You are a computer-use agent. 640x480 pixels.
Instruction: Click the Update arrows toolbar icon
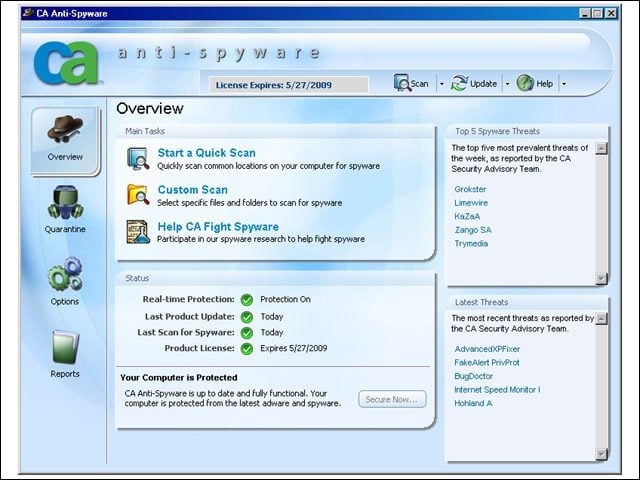(x=459, y=83)
